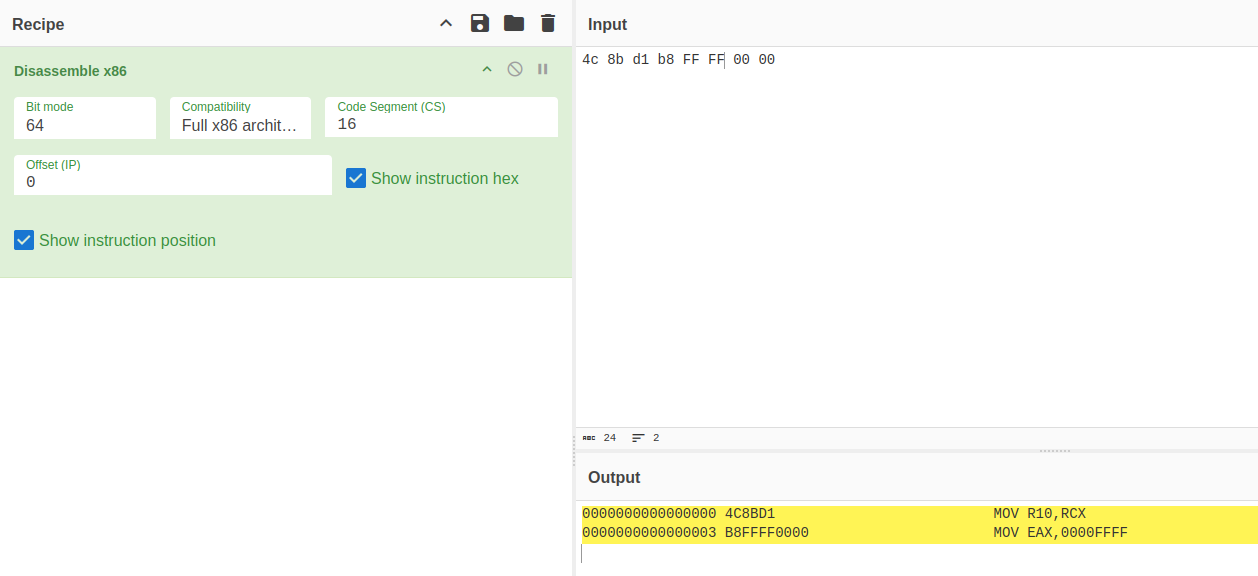Viewport: 1258px width, 576px height.
Task: Disable the Disassemble x86 operation
Action: coord(515,69)
